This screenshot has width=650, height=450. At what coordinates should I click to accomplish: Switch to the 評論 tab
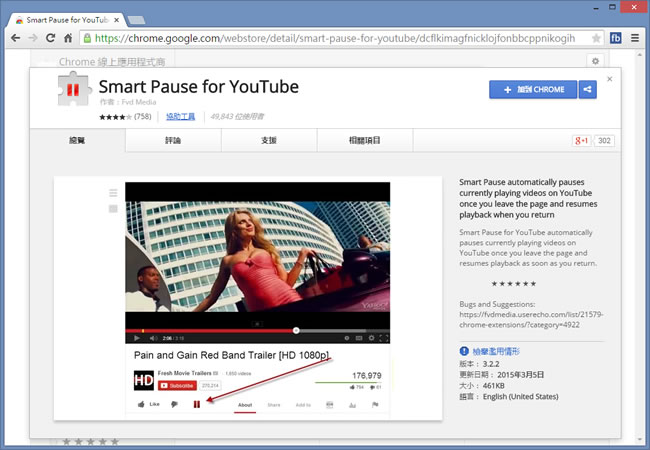click(x=173, y=141)
